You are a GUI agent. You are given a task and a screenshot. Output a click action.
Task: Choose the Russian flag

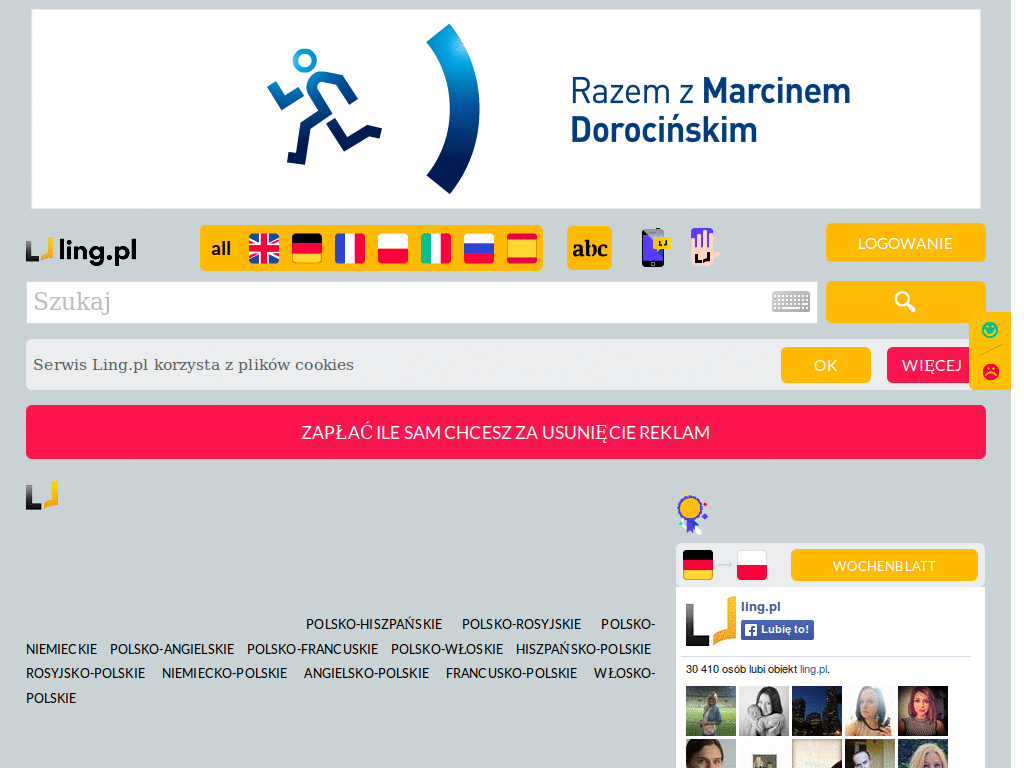479,249
